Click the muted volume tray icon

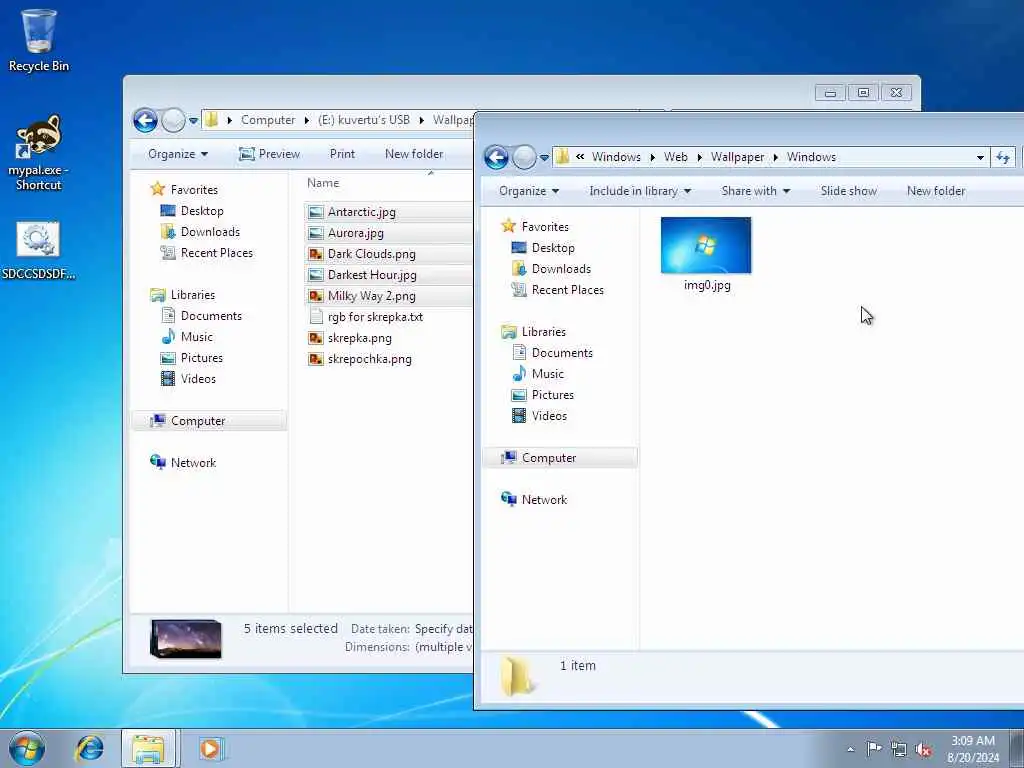click(923, 749)
